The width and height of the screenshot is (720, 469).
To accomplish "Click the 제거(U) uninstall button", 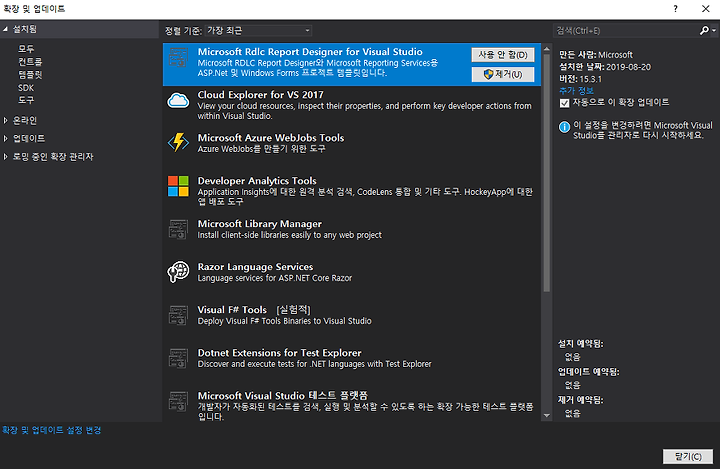I will [x=503, y=74].
